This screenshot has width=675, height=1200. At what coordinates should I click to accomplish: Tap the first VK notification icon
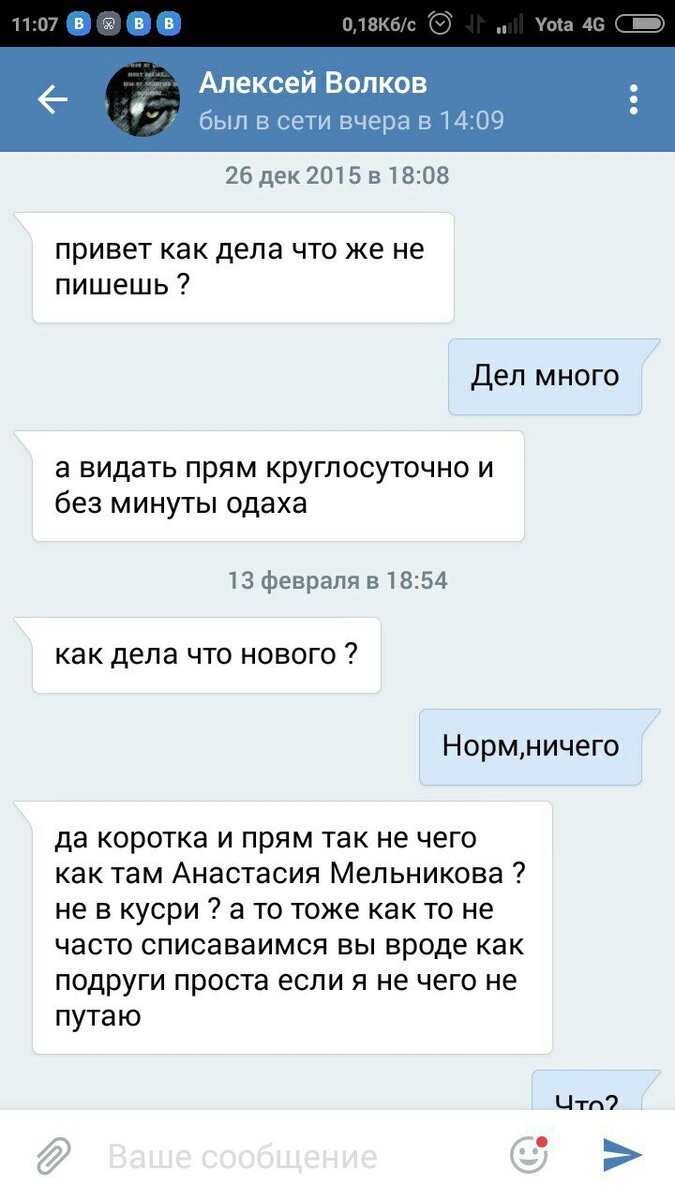pos(79,24)
